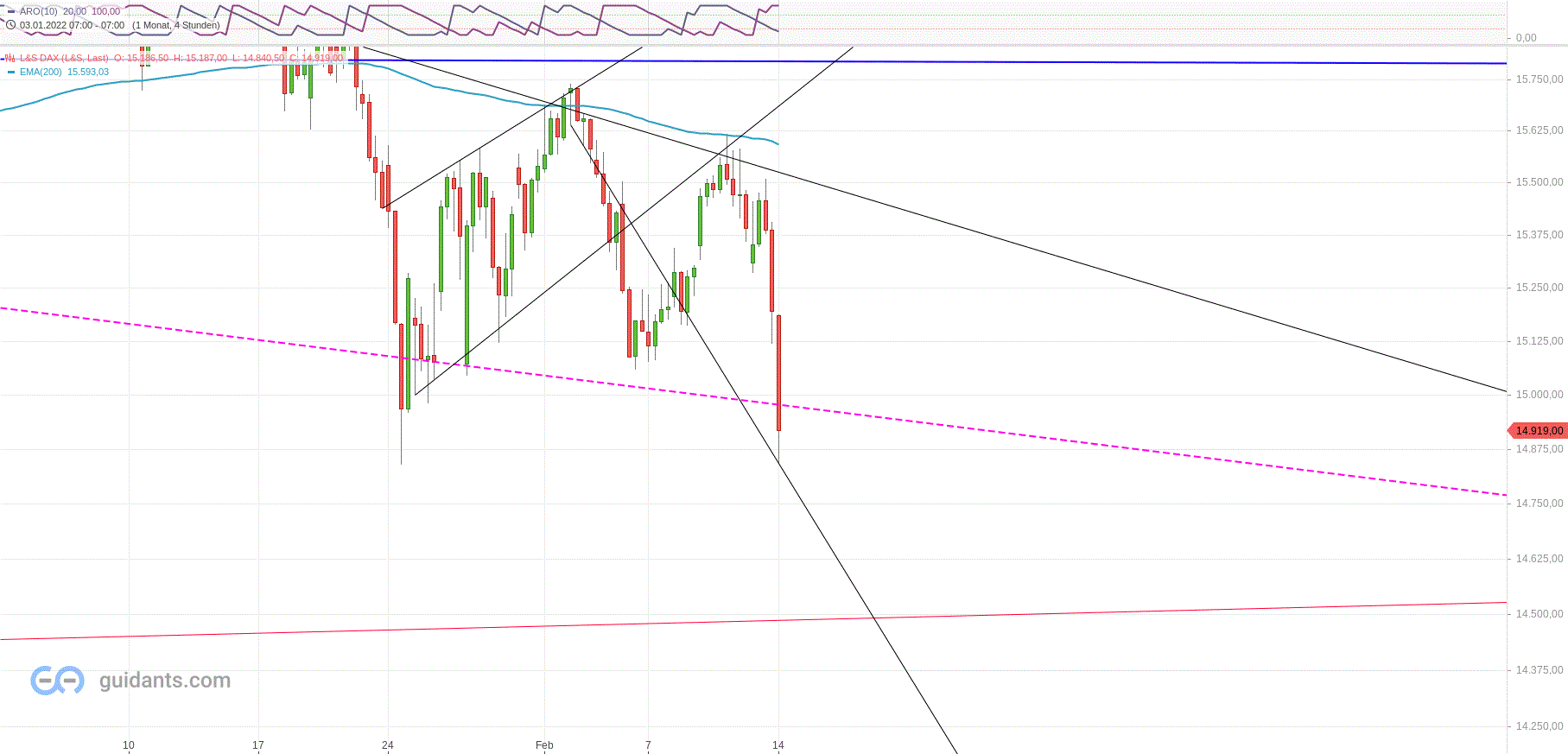This screenshot has width=1568, height=754.
Task: Click the EMA value 15.593,03
Action: tap(88, 72)
